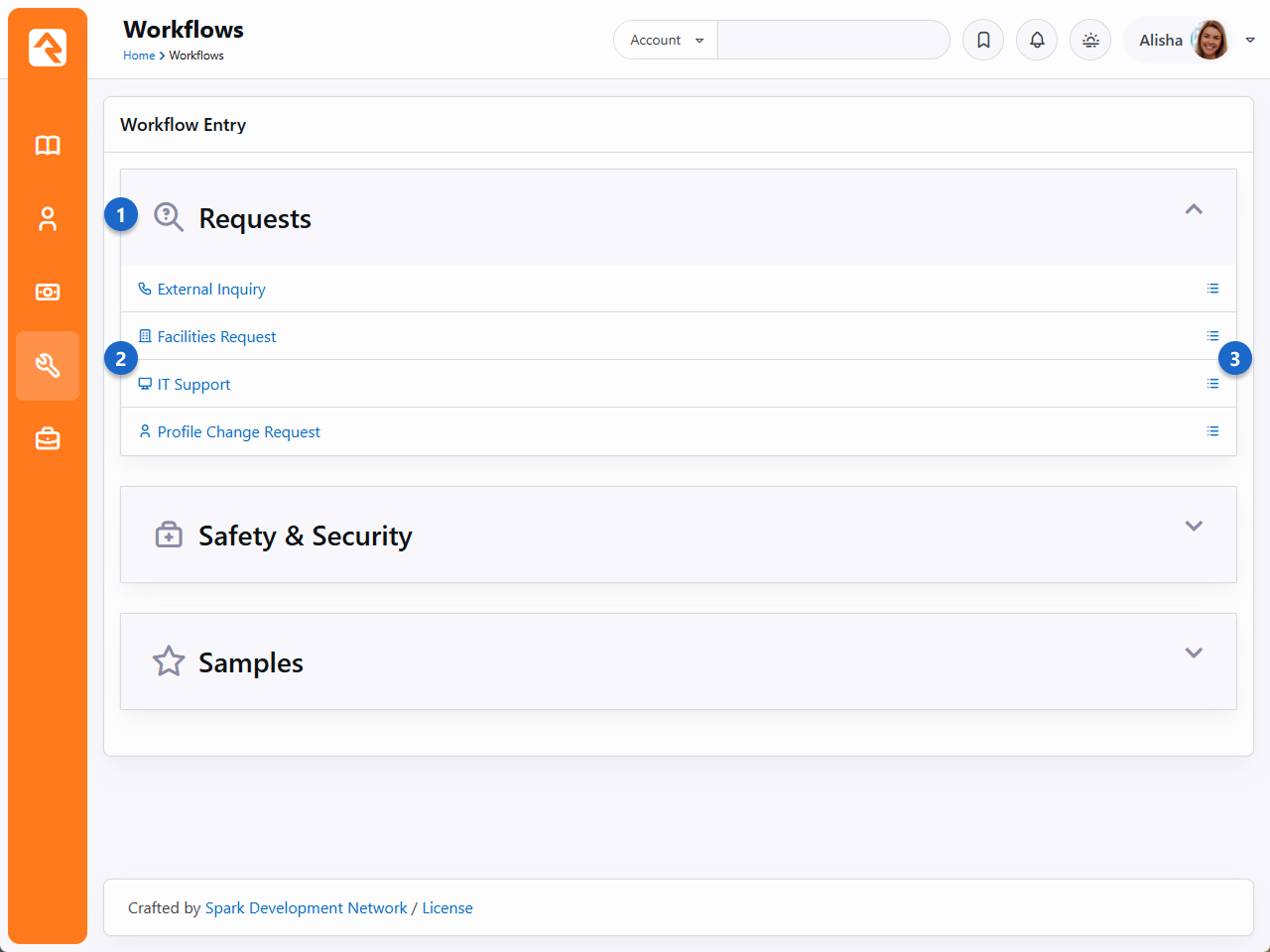Click the search input field in header
The width and height of the screenshot is (1270, 952).
832,40
